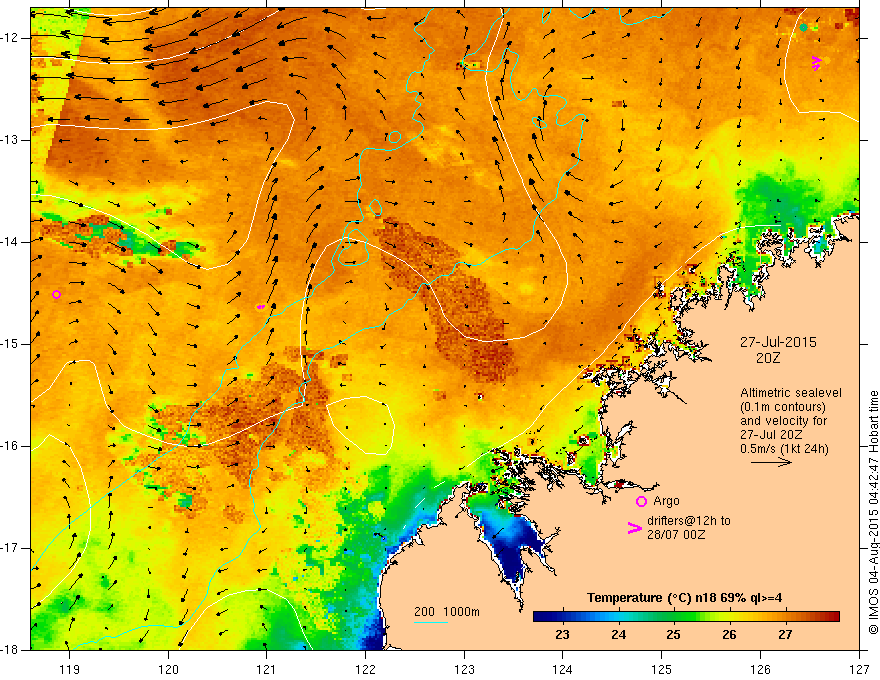880x680 pixels.
Task: Click longitude axis label 122
Action: point(365,669)
